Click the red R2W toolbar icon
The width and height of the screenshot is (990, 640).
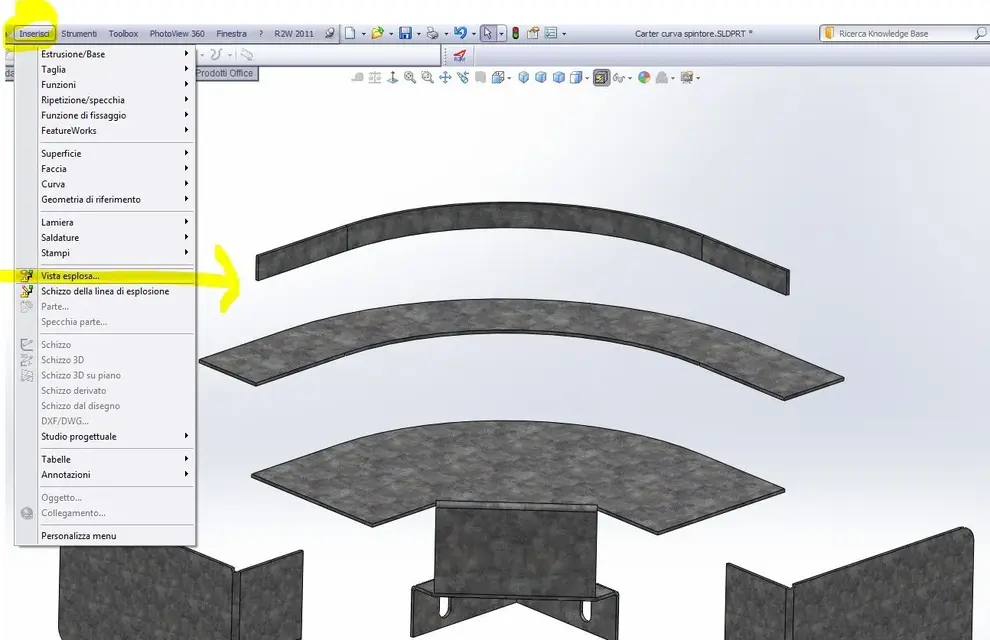pos(460,56)
